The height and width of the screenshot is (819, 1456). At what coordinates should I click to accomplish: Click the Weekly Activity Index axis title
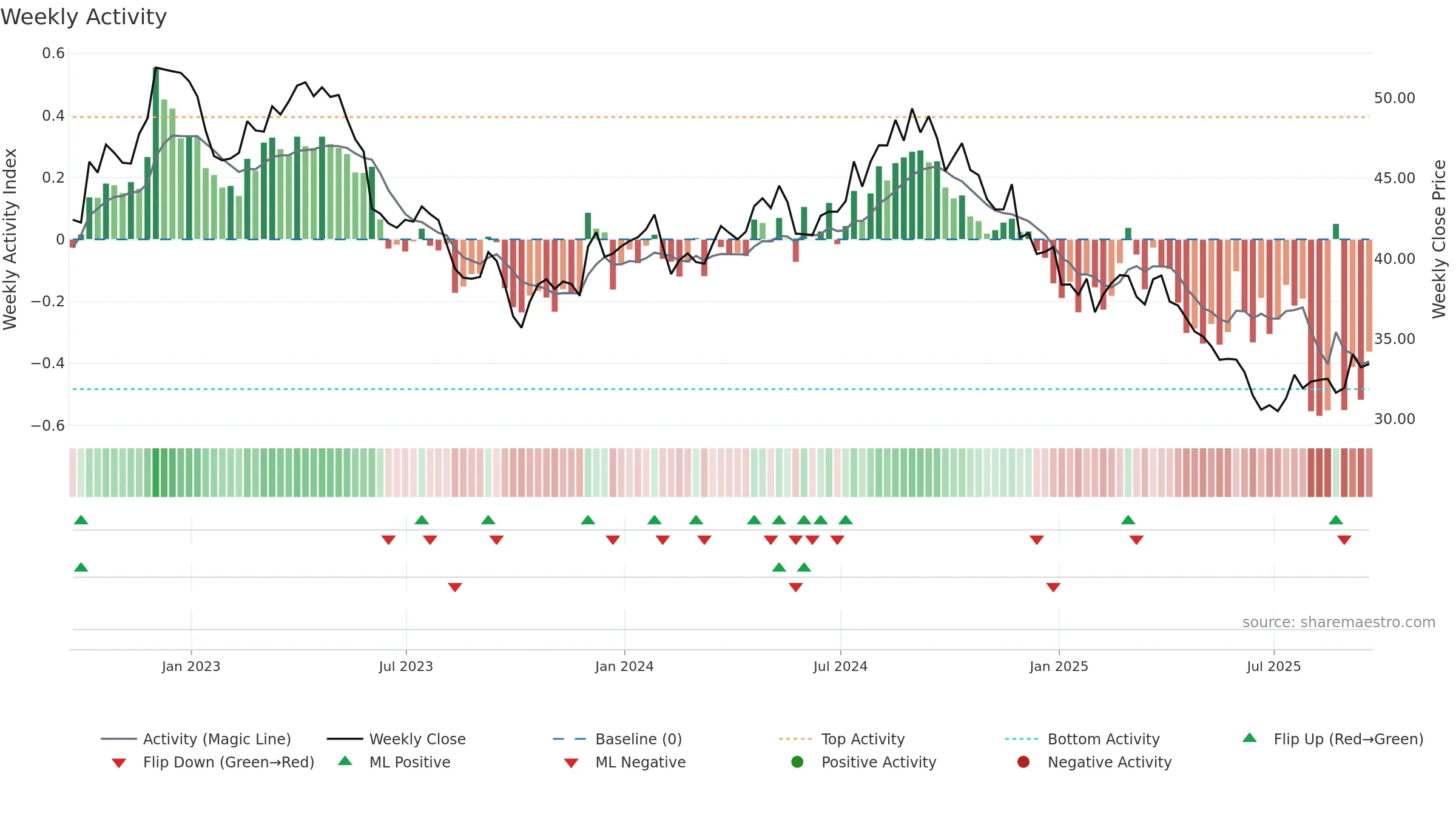click(10, 239)
